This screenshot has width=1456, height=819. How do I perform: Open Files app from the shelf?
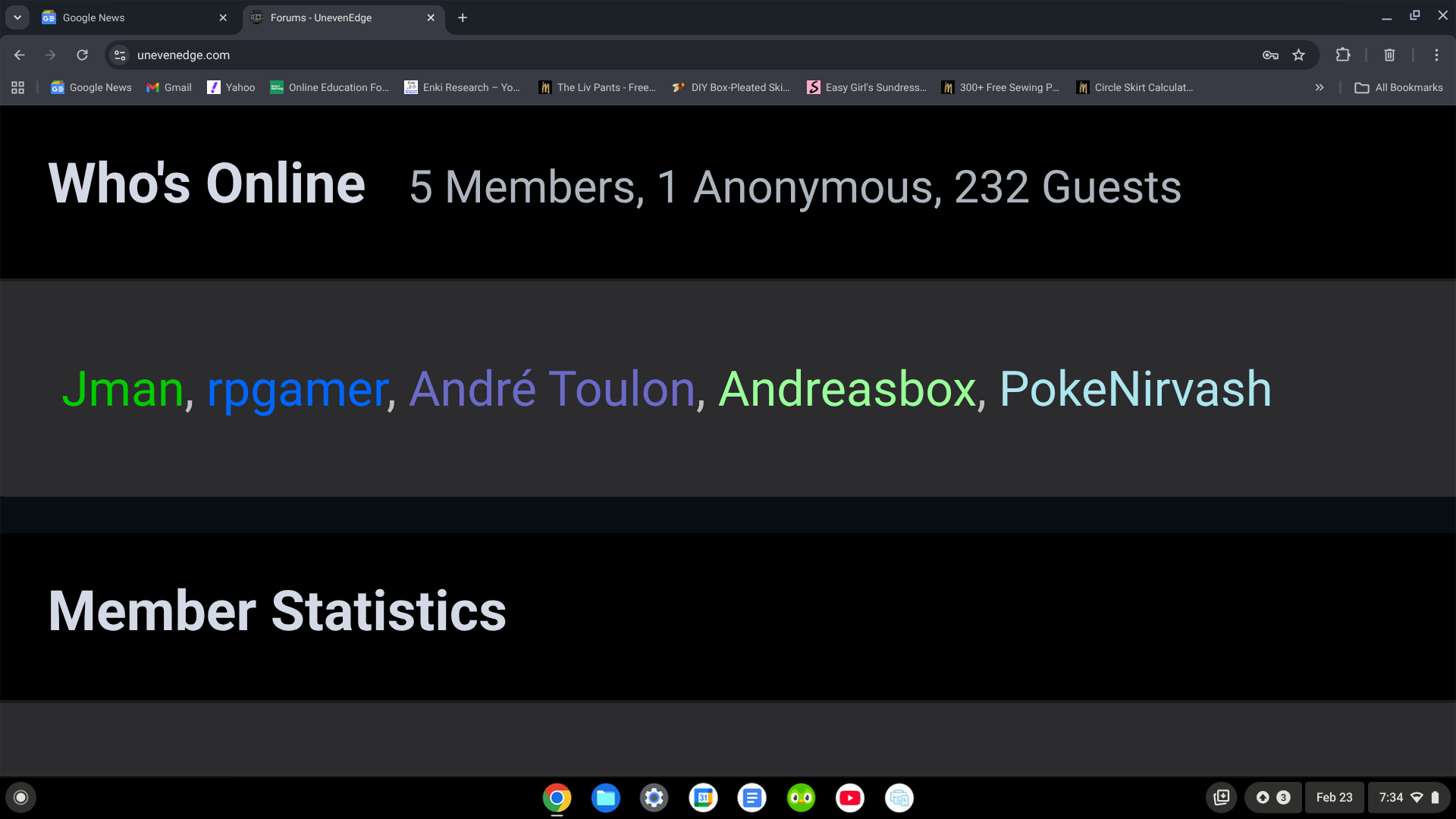pos(605,798)
